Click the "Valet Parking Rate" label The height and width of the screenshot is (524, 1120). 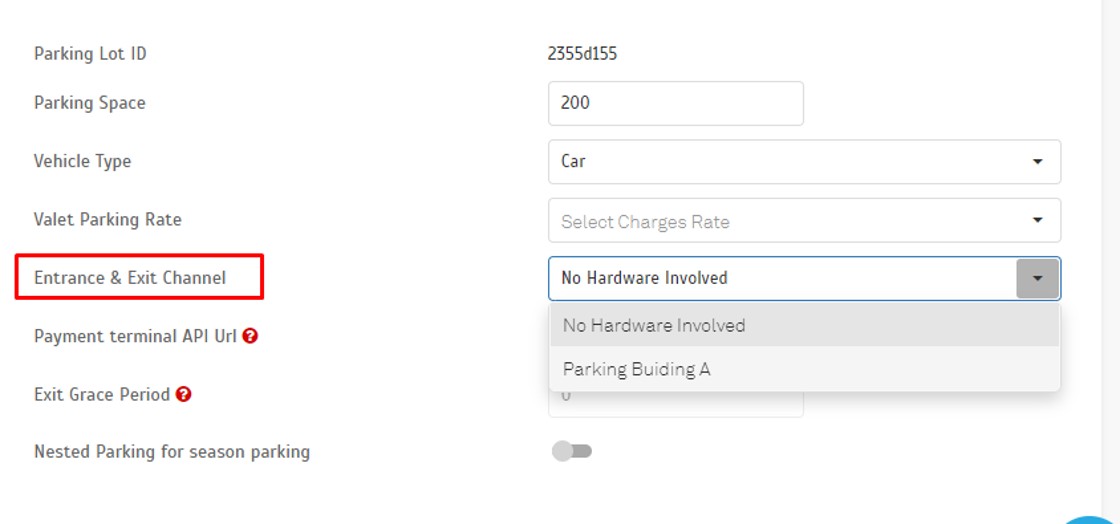point(108,219)
